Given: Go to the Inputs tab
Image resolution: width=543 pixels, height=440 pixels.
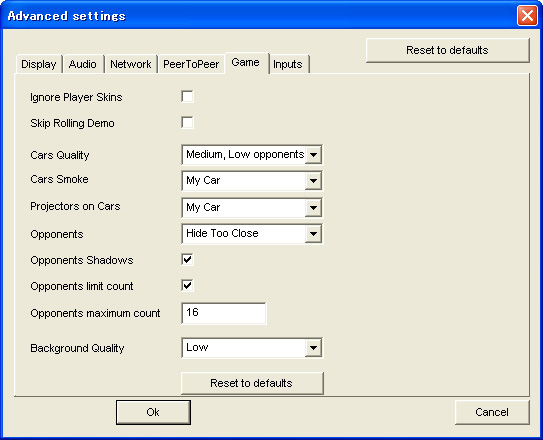Looking at the screenshot, I should (288, 64).
